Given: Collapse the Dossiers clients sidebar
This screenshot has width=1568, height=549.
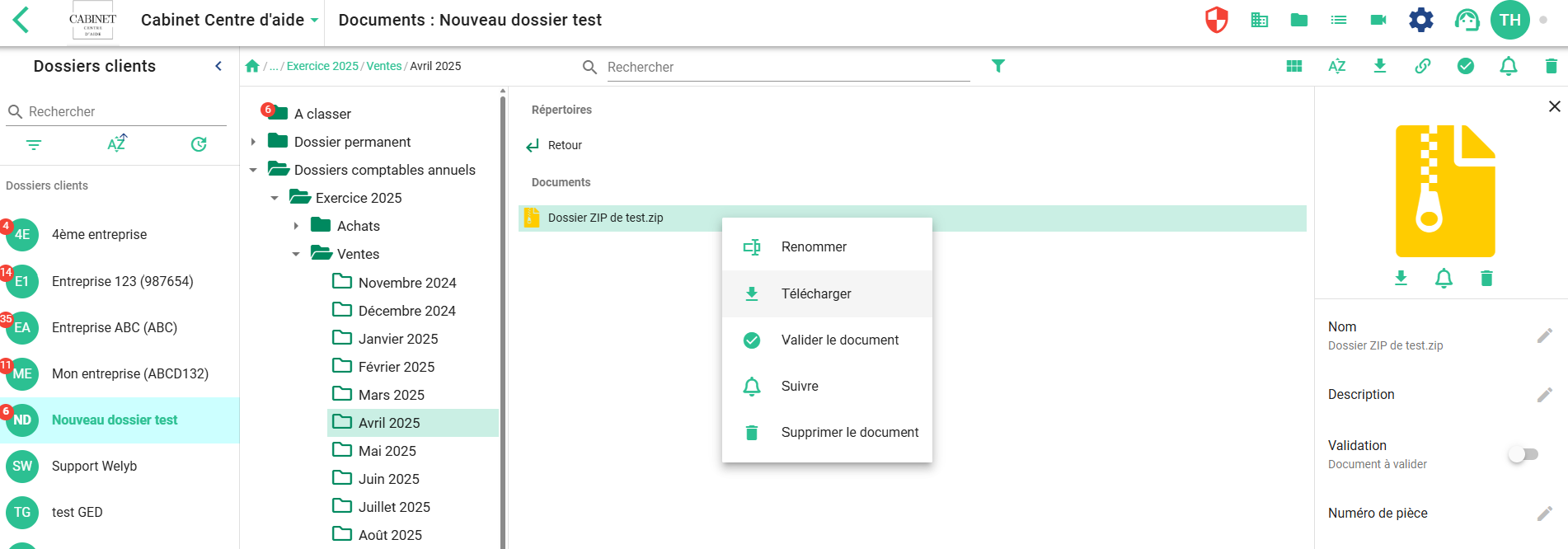Looking at the screenshot, I should coord(218,66).
